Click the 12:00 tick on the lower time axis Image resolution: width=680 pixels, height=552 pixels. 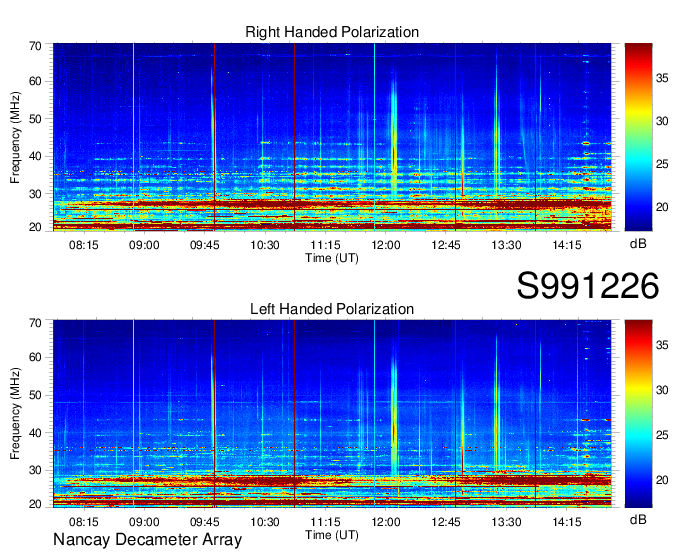point(386,522)
